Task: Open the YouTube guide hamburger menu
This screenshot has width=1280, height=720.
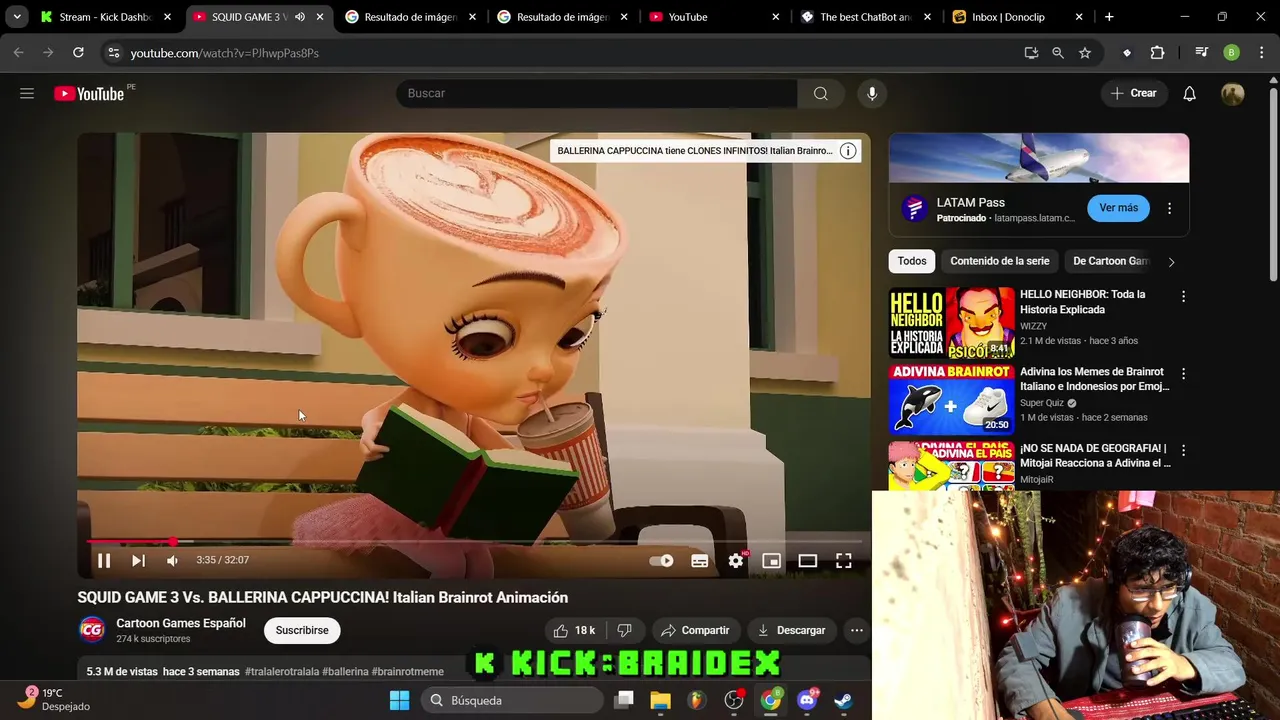Action: (x=27, y=93)
